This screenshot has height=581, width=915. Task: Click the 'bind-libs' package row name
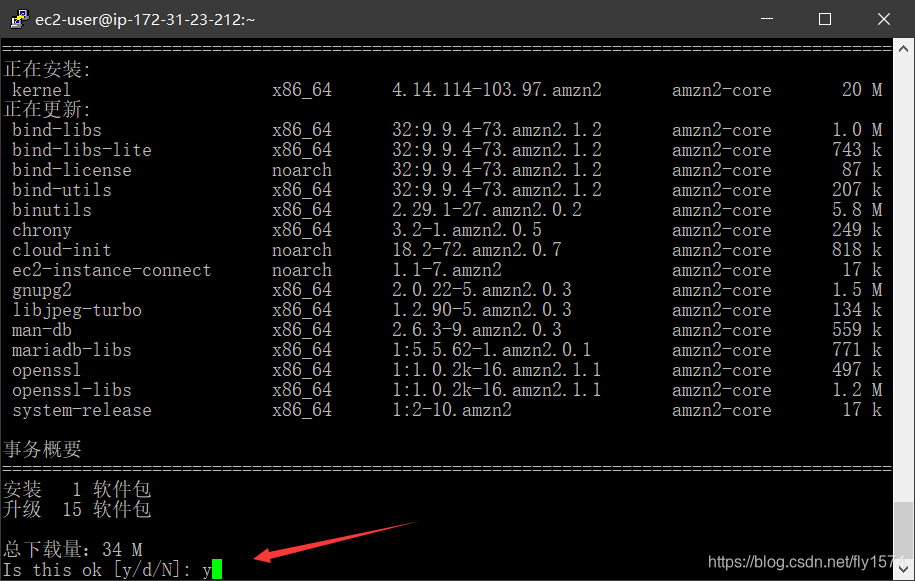57,130
